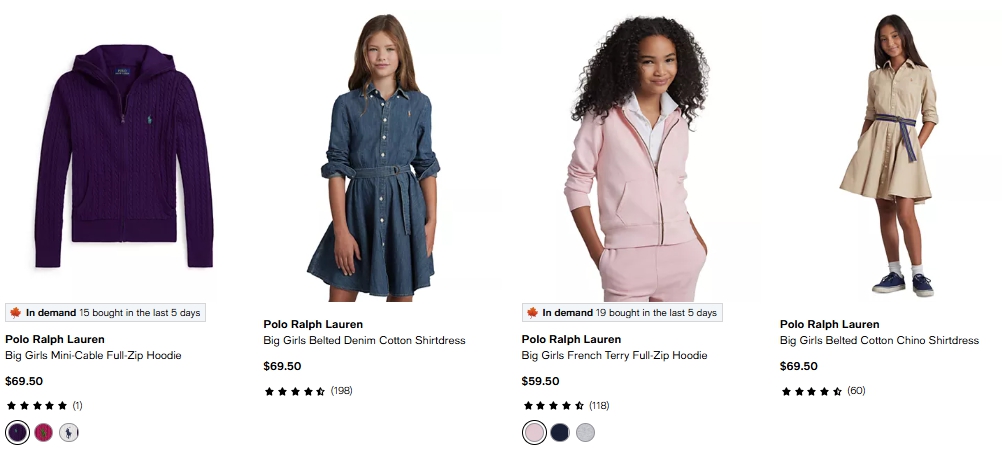The image size is (1002, 454).
Task: Open Big Girls Belted Denim Cotton Shirtdress link
Action: click(x=364, y=340)
